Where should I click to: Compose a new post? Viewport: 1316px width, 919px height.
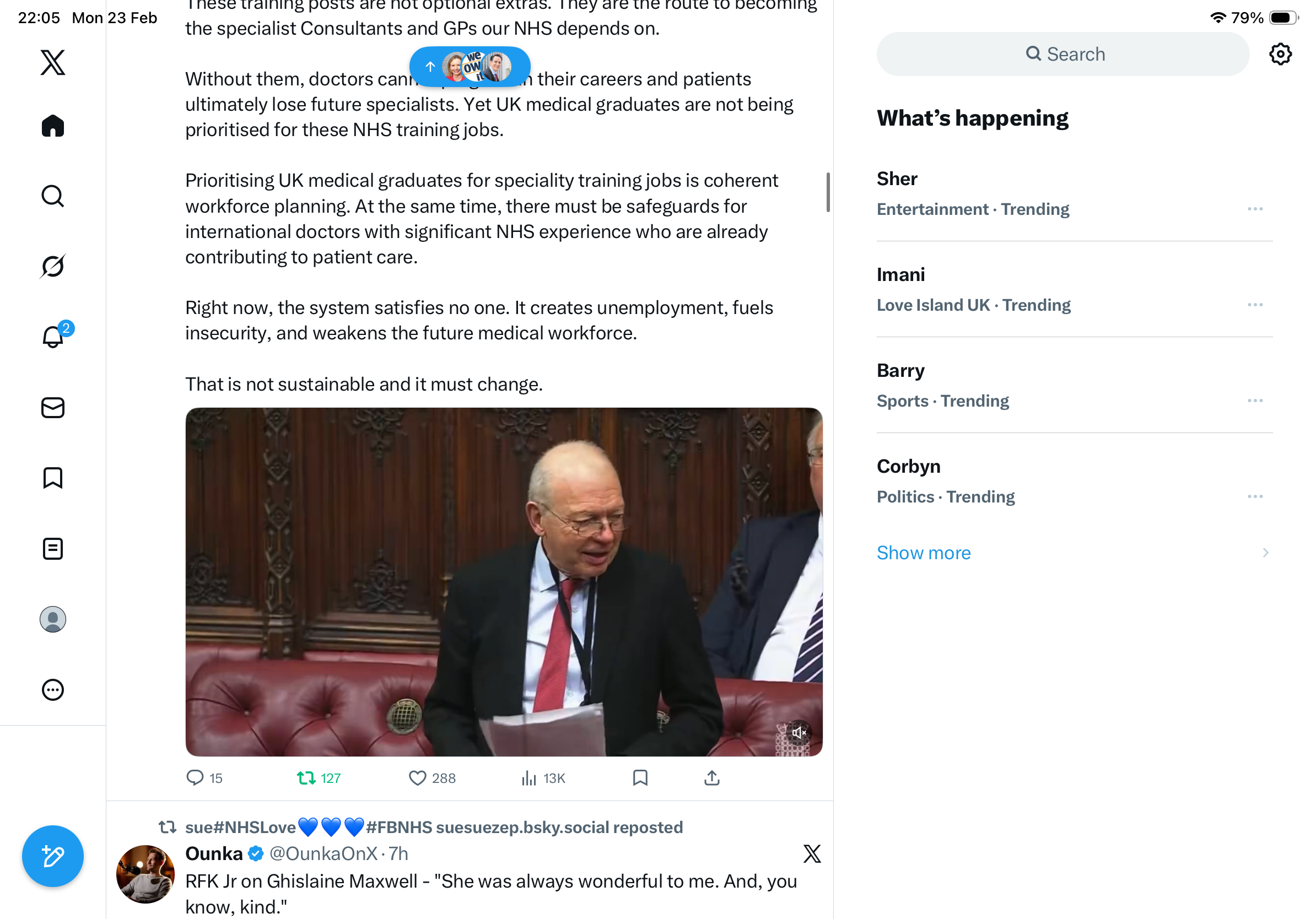53,856
